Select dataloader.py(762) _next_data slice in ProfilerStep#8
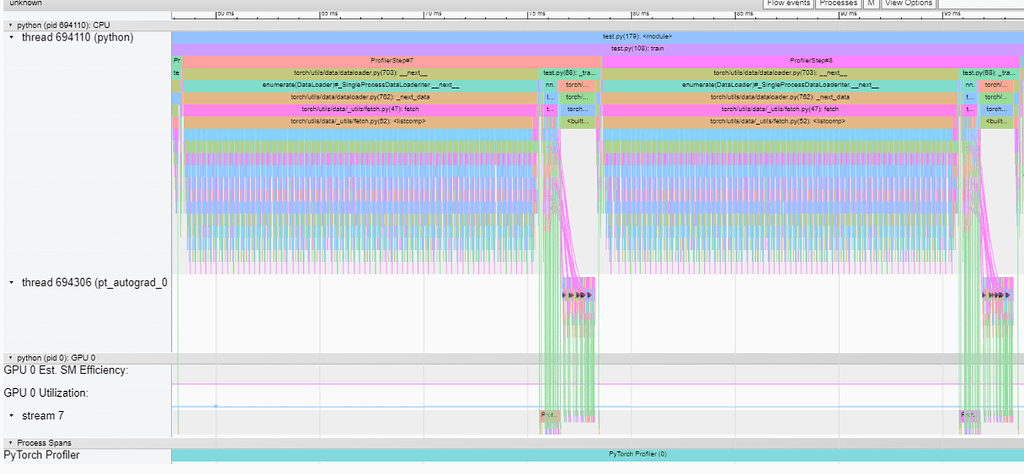Viewport: 1024px width, 474px height. (x=780, y=97)
